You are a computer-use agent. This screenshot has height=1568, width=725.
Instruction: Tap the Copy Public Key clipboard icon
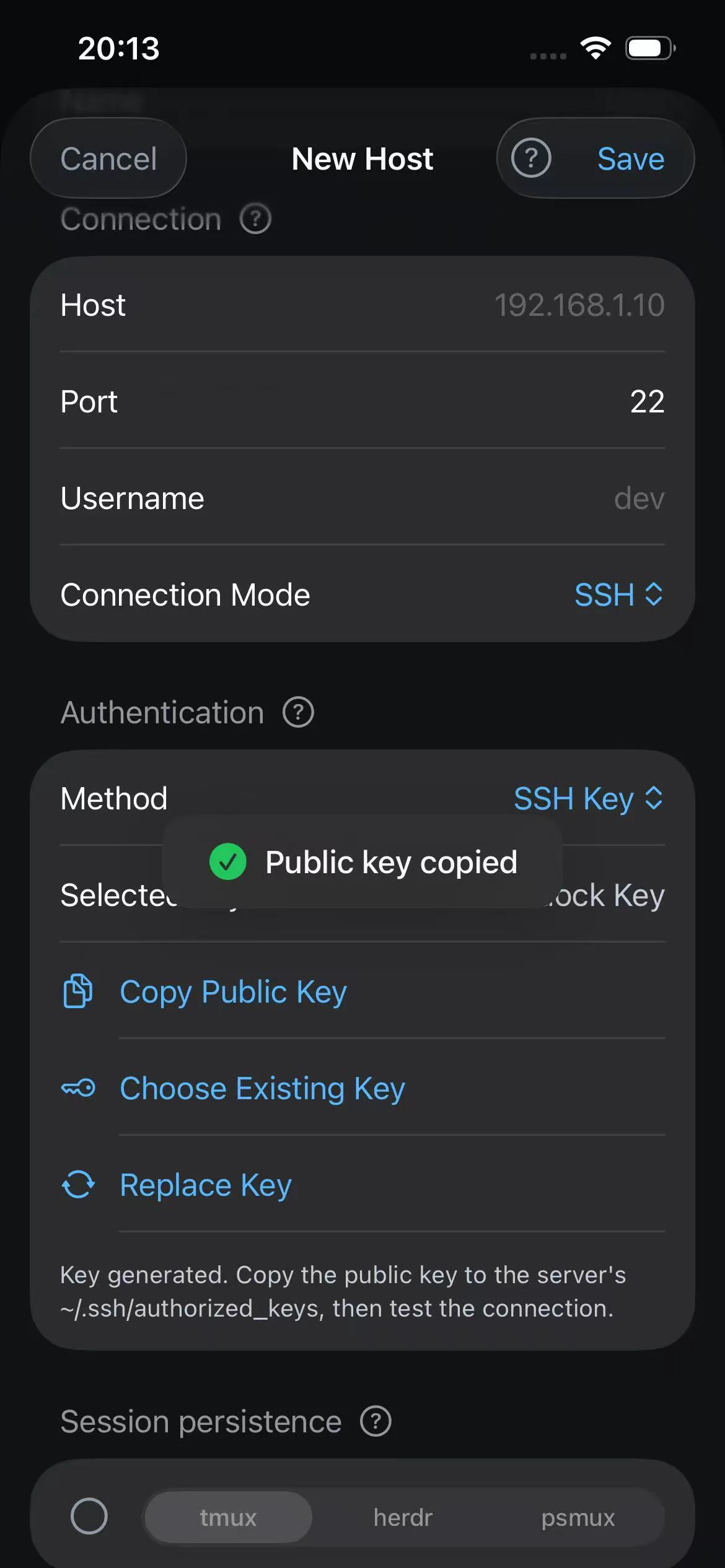tap(78, 991)
